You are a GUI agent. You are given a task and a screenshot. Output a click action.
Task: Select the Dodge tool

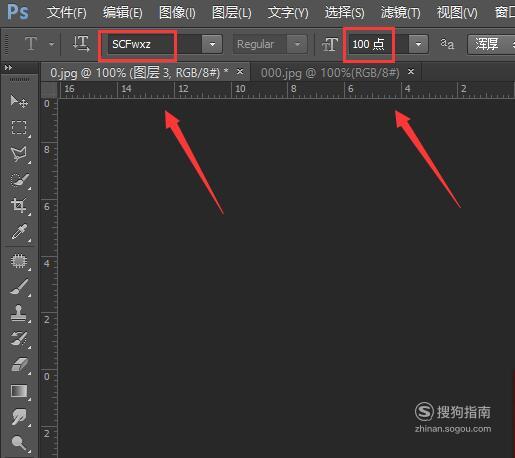(19, 443)
